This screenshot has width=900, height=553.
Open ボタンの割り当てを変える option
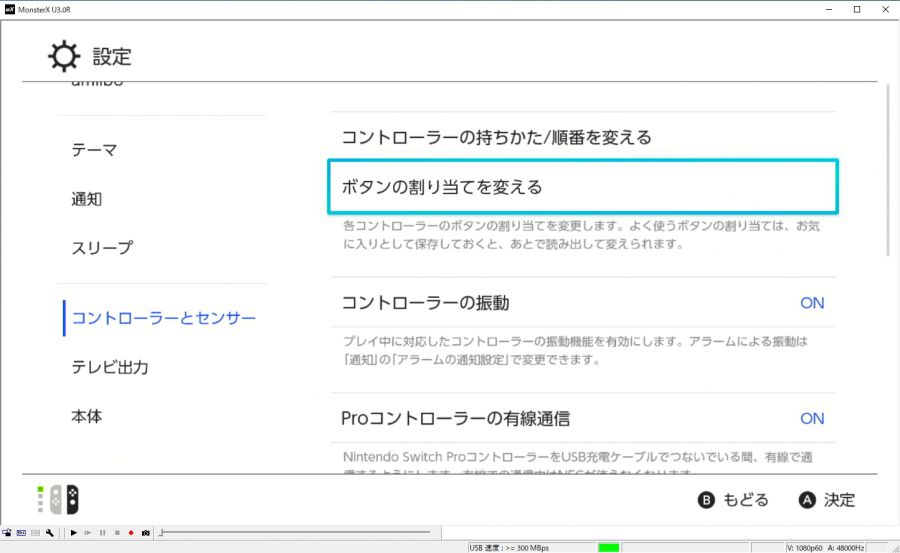coord(583,187)
